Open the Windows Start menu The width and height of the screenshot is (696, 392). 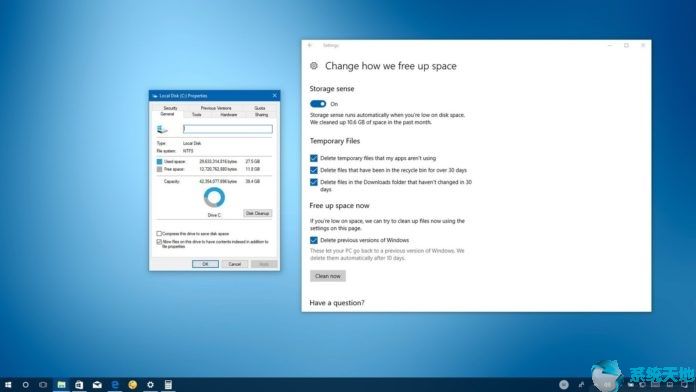[x=8, y=384]
